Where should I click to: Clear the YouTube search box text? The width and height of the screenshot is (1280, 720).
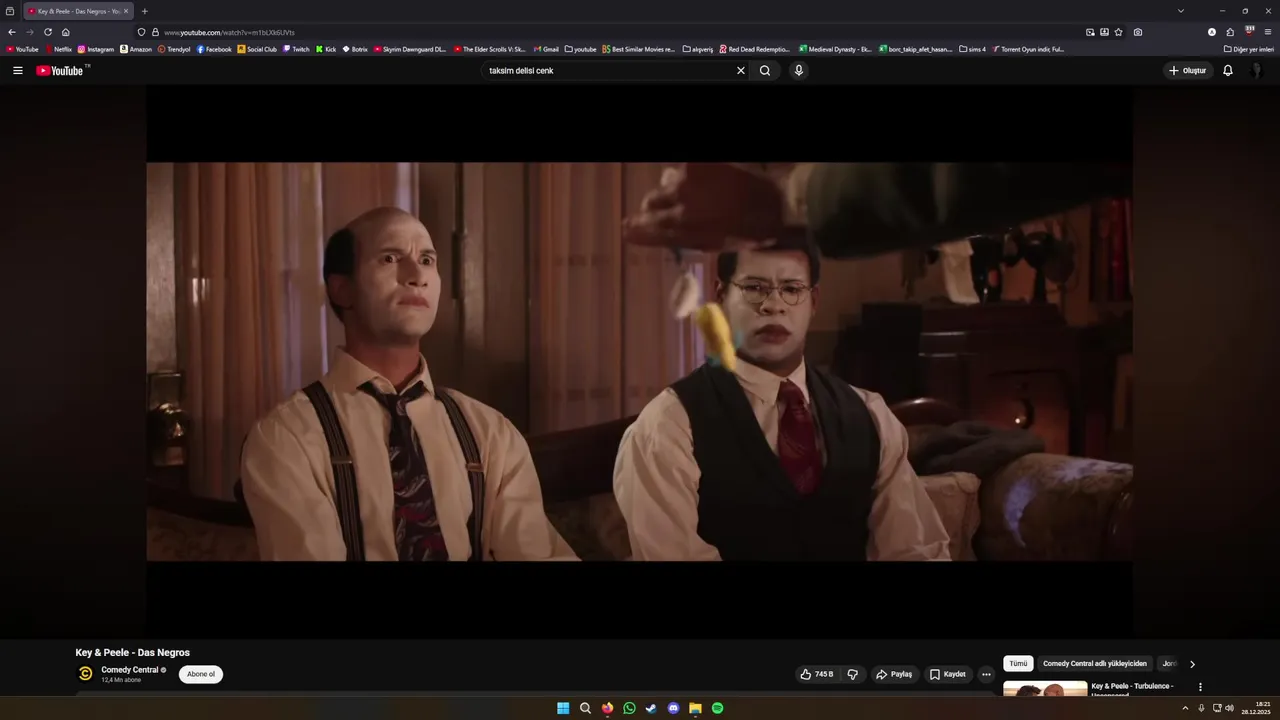[741, 70]
